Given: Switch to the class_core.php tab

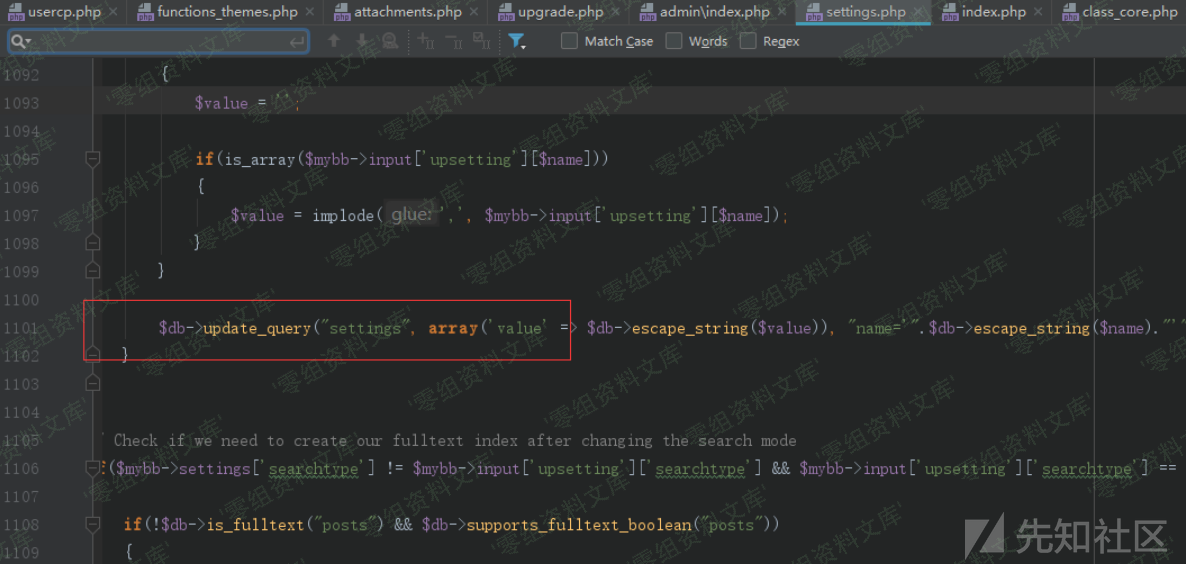Looking at the screenshot, I should point(1129,12).
